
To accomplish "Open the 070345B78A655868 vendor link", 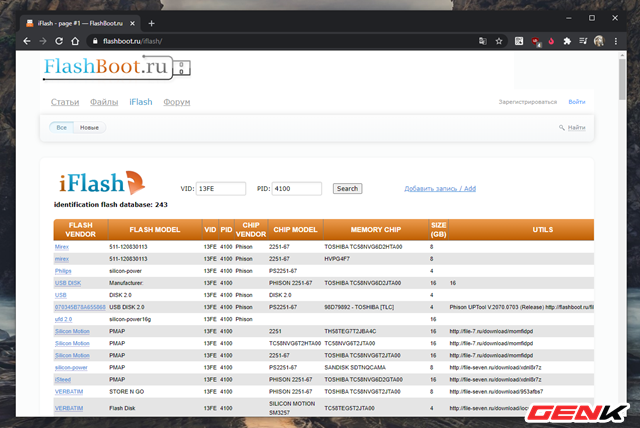I will [x=80, y=307].
